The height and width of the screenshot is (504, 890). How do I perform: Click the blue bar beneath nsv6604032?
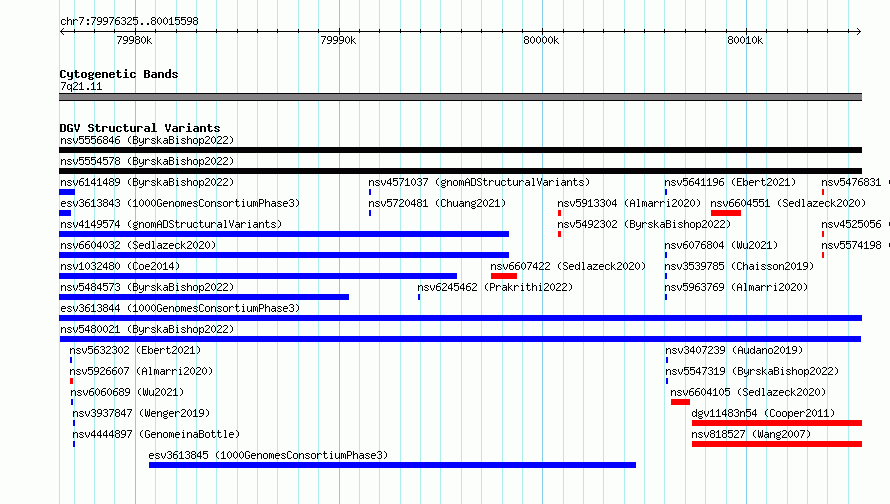pos(284,255)
